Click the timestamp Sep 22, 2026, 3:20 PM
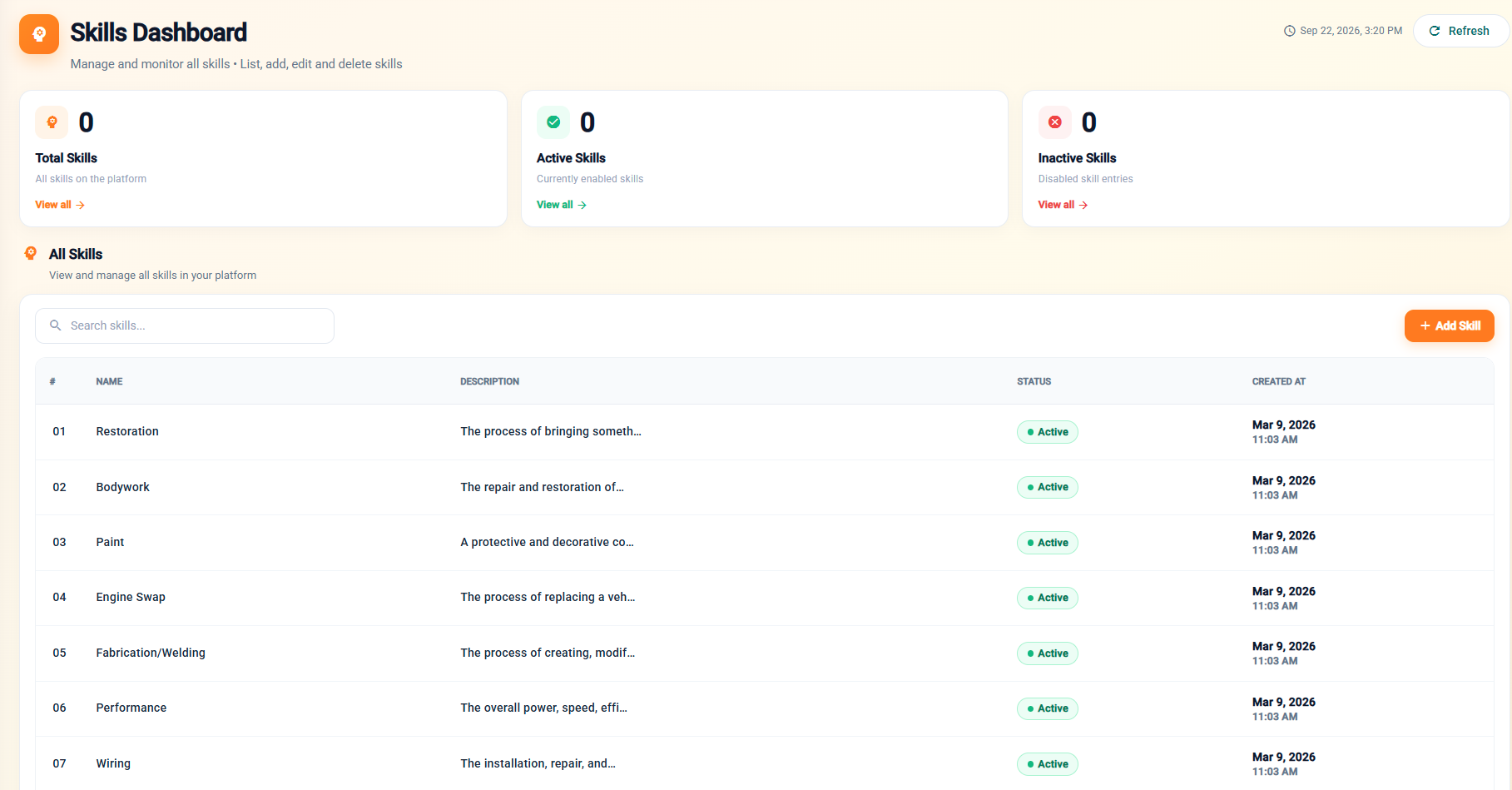The image size is (1512, 790). coord(1351,31)
